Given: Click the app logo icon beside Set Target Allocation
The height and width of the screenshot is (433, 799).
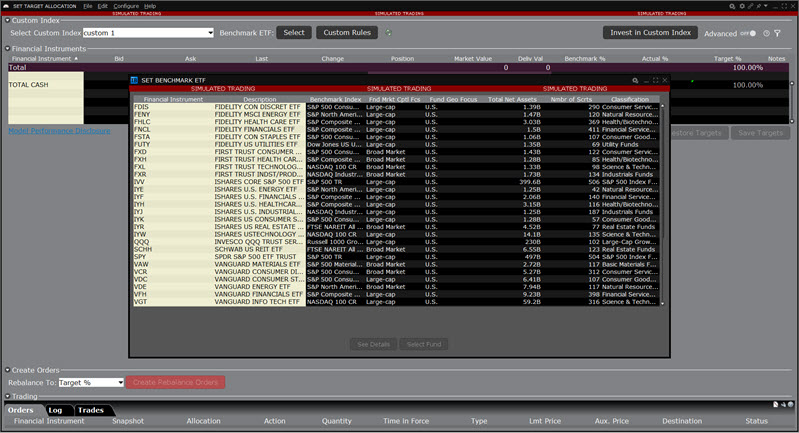Looking at the screenshot, I should (6, 6).
